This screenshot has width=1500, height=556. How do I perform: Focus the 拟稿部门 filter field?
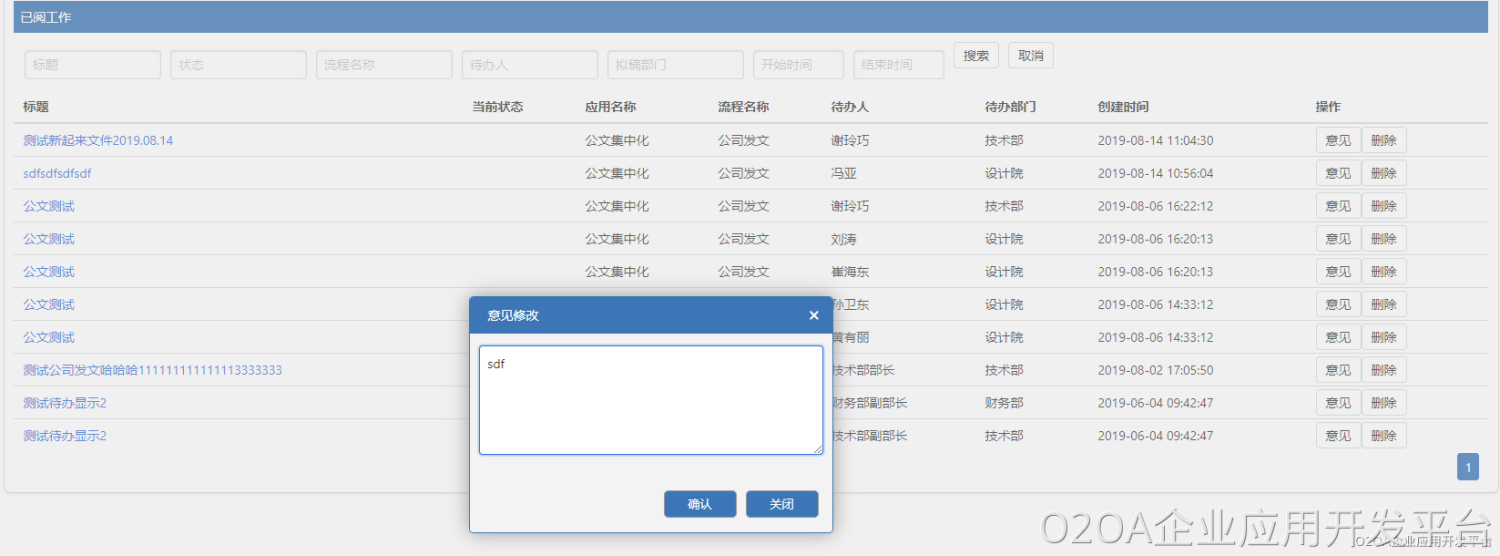[675, 65]
